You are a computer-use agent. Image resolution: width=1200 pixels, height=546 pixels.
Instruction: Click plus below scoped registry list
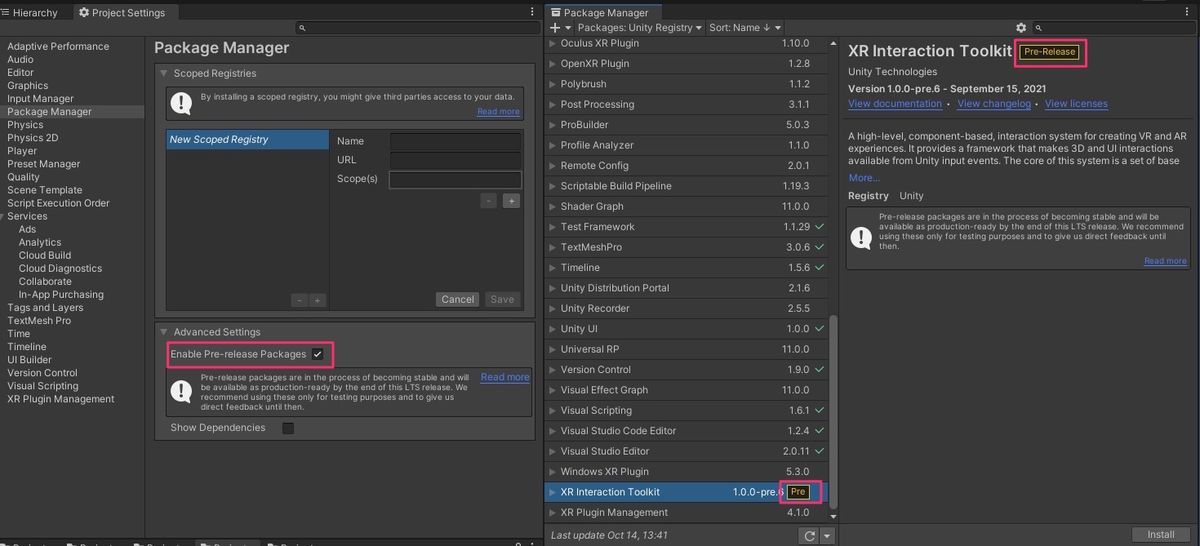pos(318,300)
